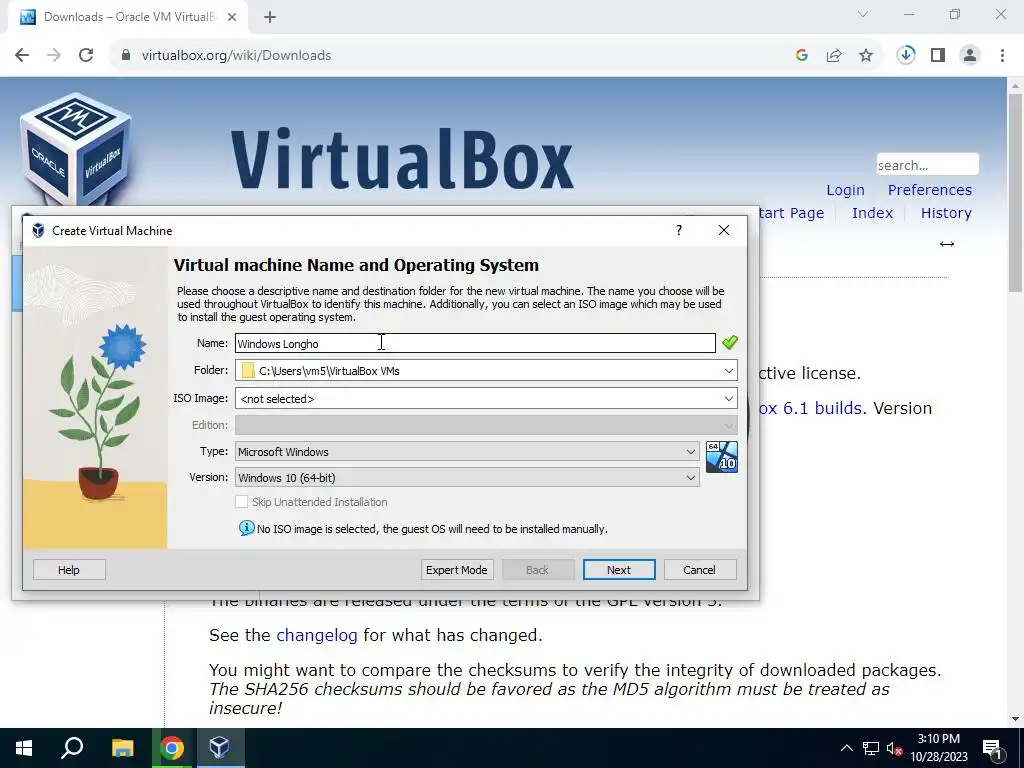The height and width of the screenshot is (768, 1024).
Task: Select Downloads – Oracle VM VirtualBox tab
Action: pos(129,17)
